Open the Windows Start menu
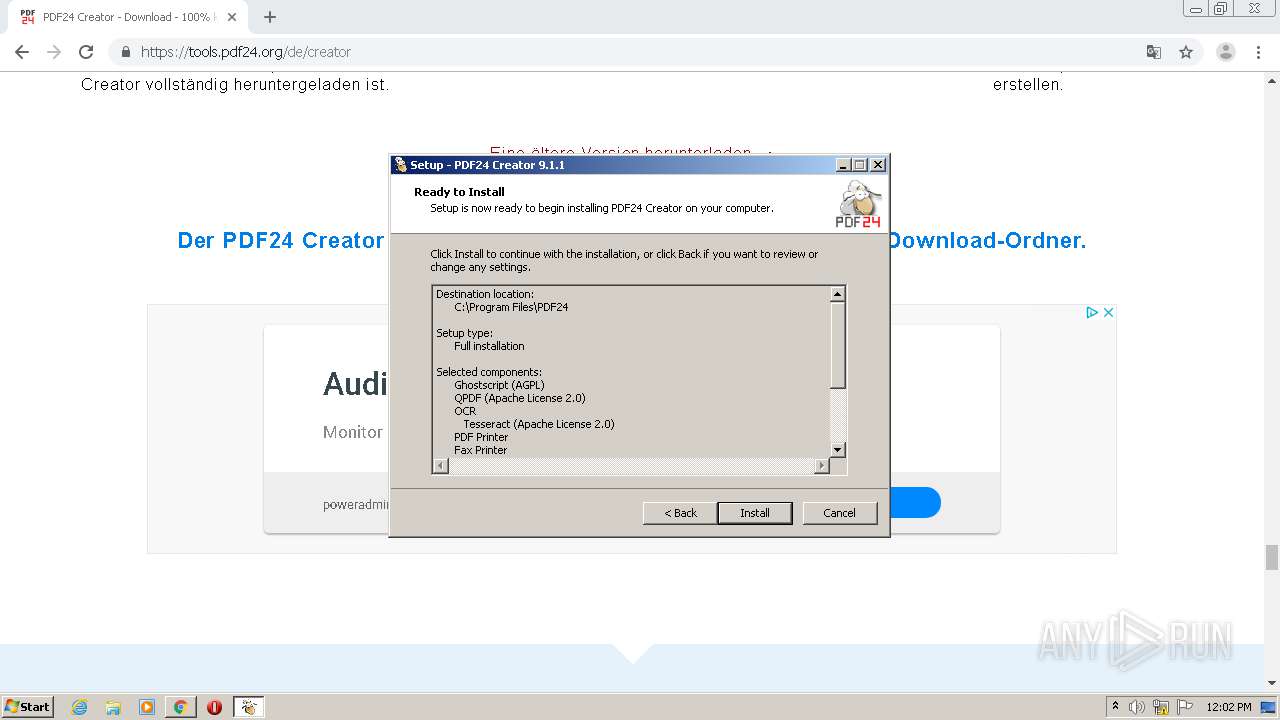The height and width of the screenshot is (720, 1280). (28, 706)
